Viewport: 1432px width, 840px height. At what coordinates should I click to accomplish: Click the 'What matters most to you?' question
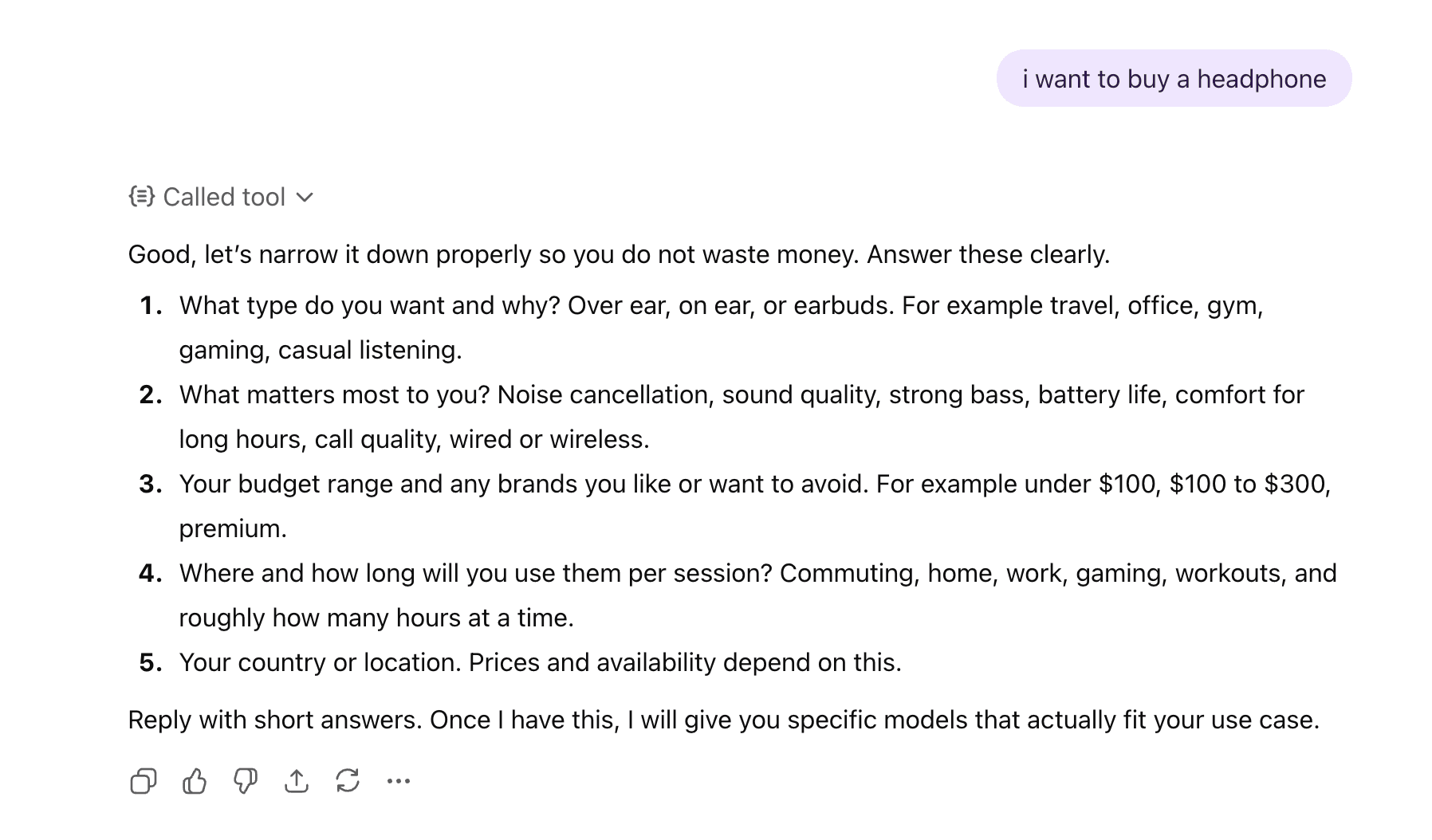tap(335, 394)
